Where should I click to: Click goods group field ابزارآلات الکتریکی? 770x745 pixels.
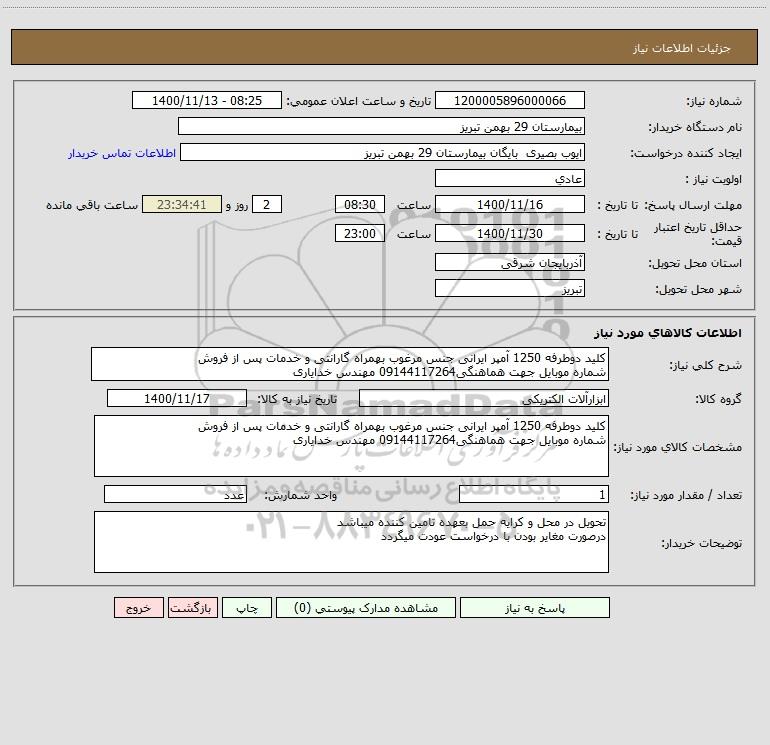point(484,399)
